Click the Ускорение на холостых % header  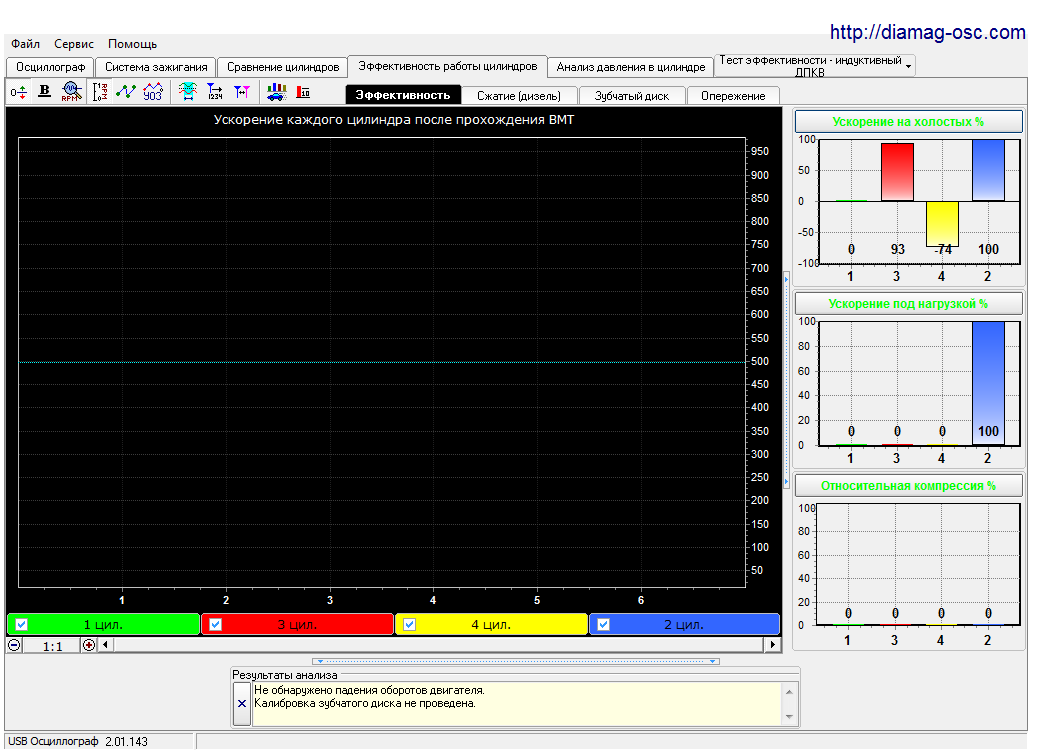pyautogui.click(x=908, y=121)
